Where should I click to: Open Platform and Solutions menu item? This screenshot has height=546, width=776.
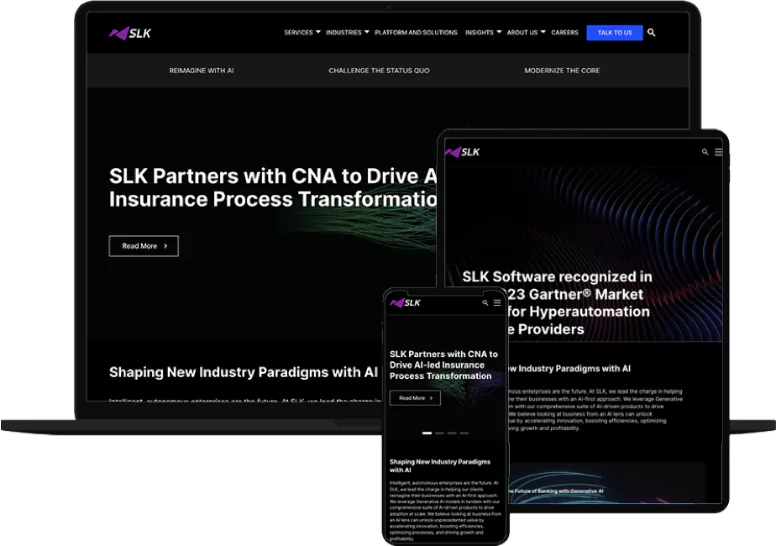[x=415, y=33]
